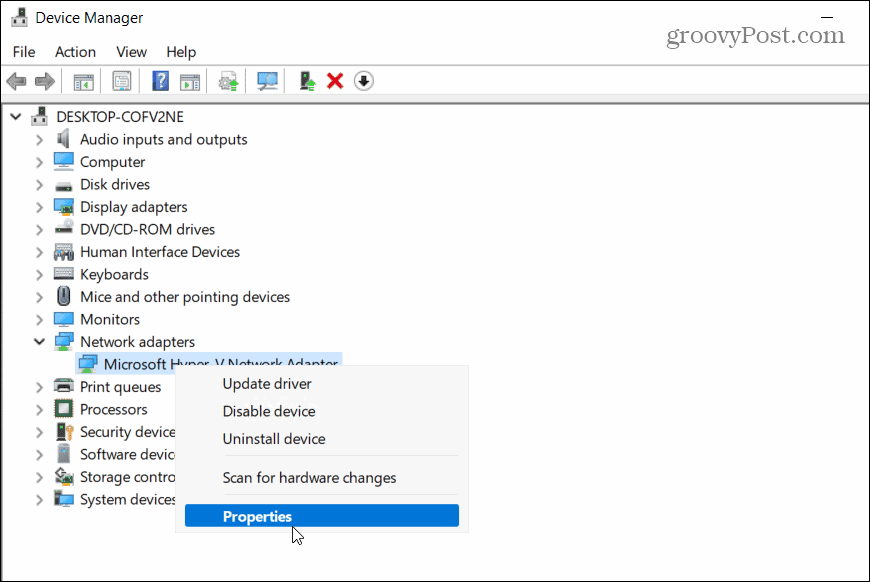Open the blue Help question-mark icon

(x=160, y=82)
